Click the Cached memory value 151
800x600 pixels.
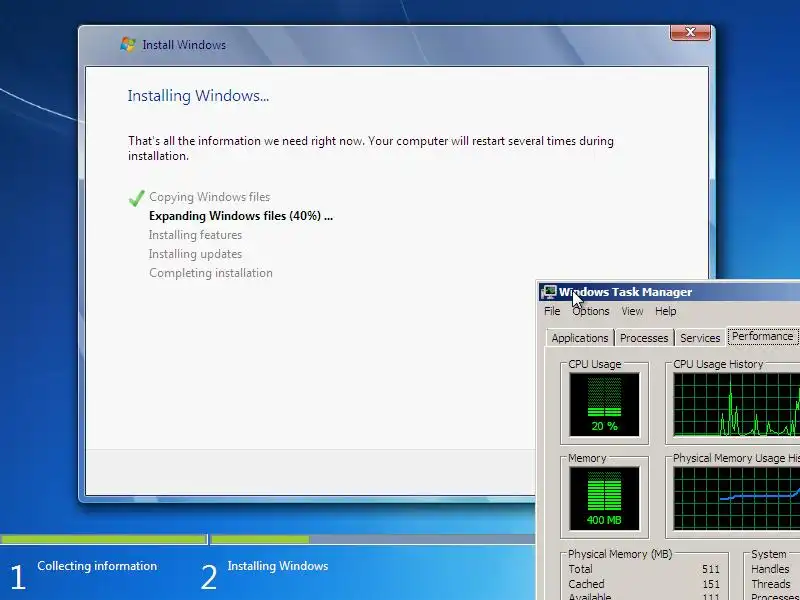coord(710,584)
